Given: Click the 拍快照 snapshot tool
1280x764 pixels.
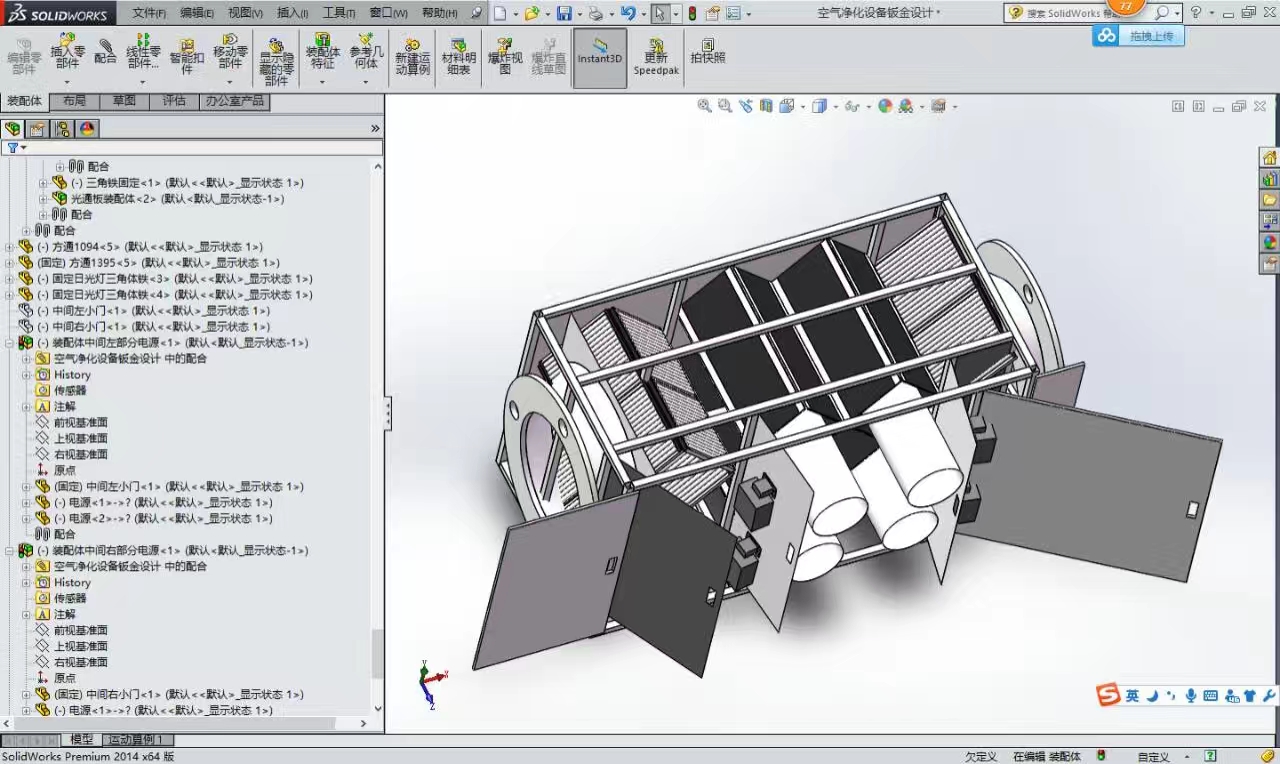Looking at the screenshot, I should click(x=707, y=52).
